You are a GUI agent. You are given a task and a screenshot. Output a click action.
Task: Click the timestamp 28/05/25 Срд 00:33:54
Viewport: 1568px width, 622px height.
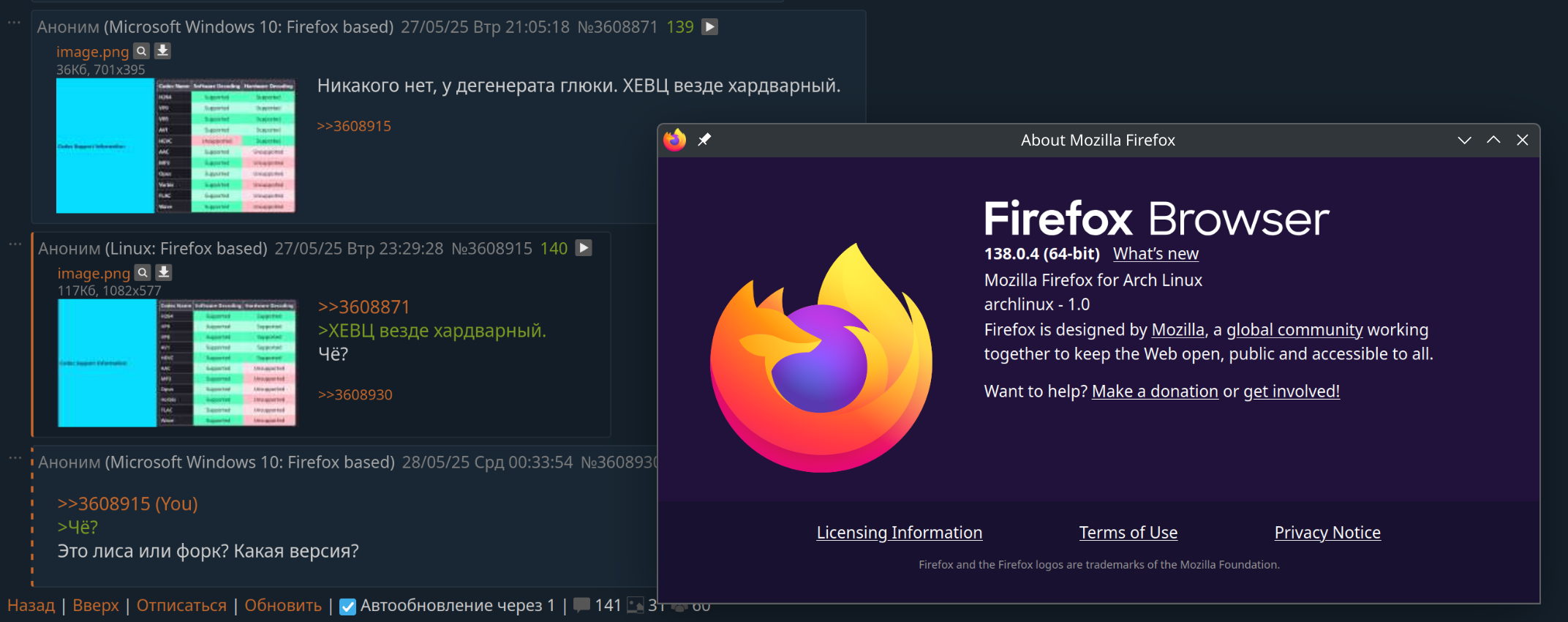488,462
